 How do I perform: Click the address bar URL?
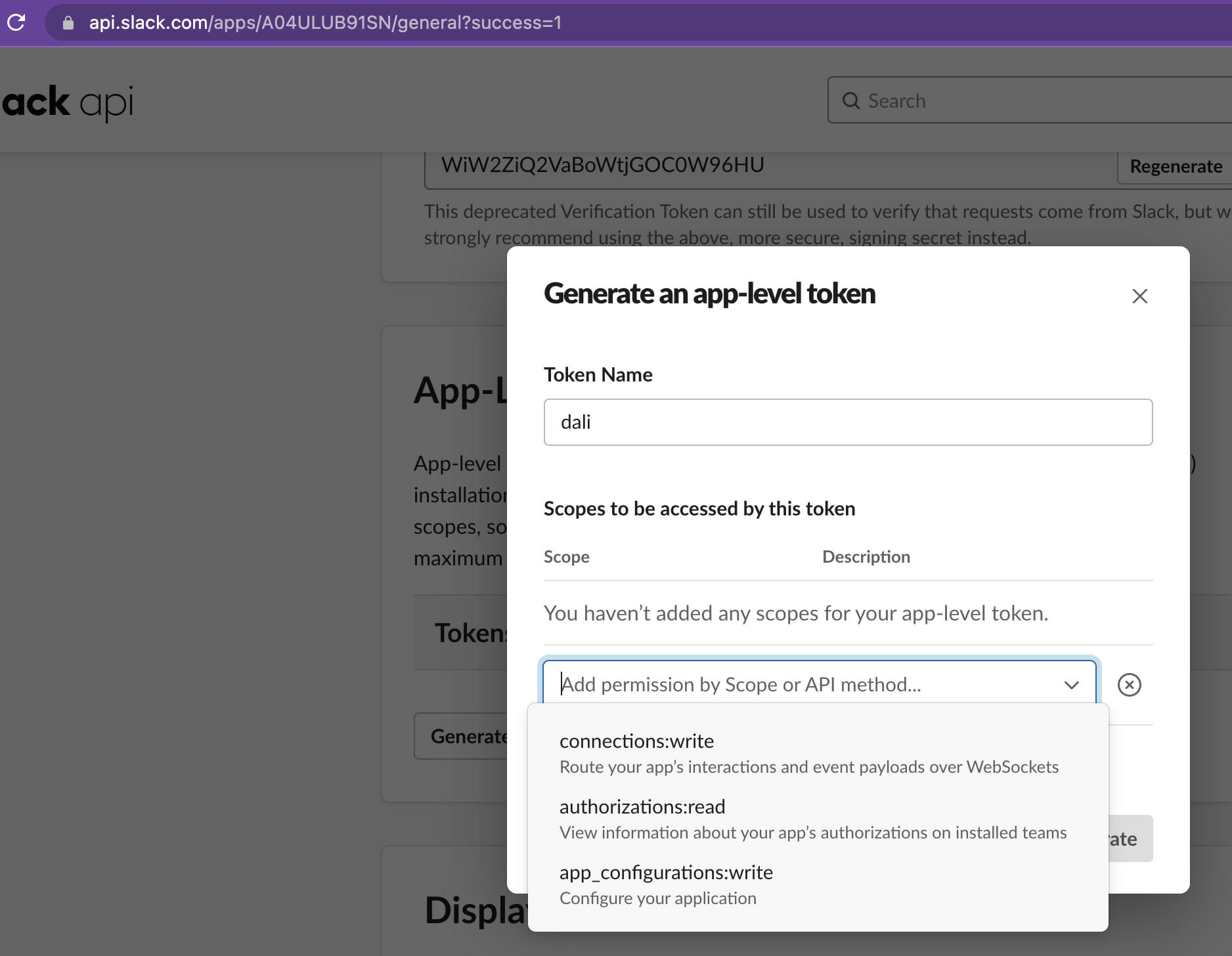pos(325,23)
